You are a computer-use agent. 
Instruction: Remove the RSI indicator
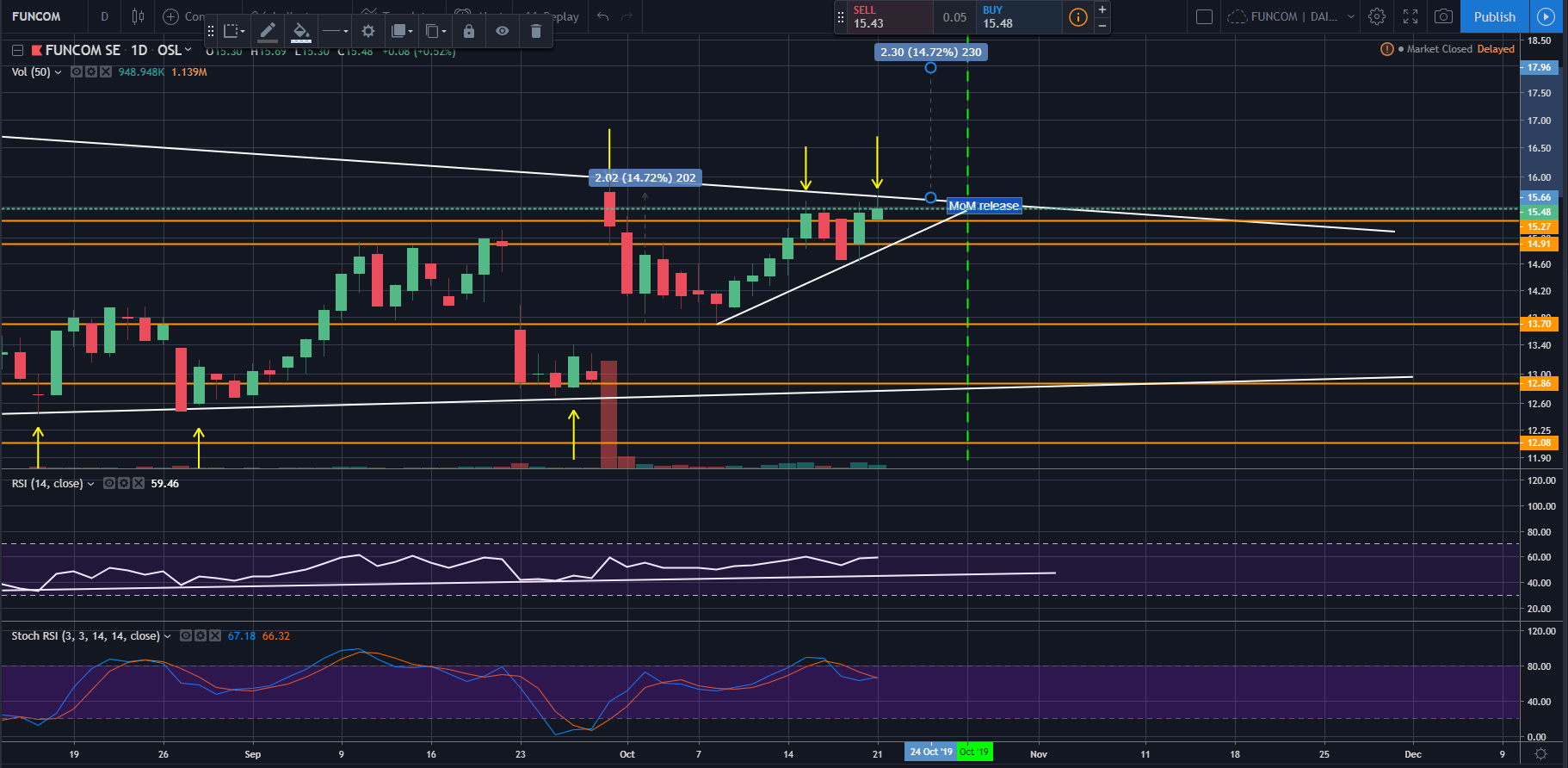click(139, 484)
